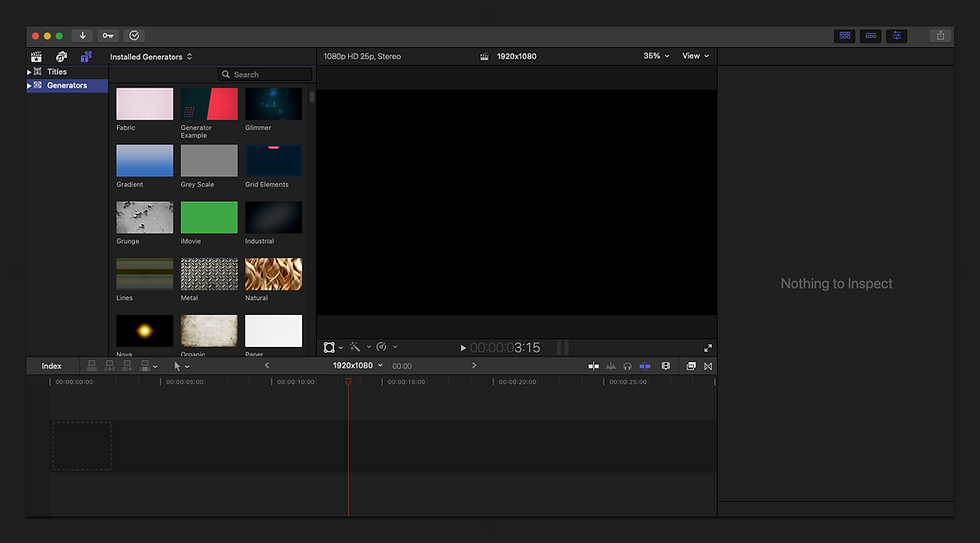This screenshot has height=543, width=980.
Task: Click the Import Media arrow button
Action: tap(82, 36)
